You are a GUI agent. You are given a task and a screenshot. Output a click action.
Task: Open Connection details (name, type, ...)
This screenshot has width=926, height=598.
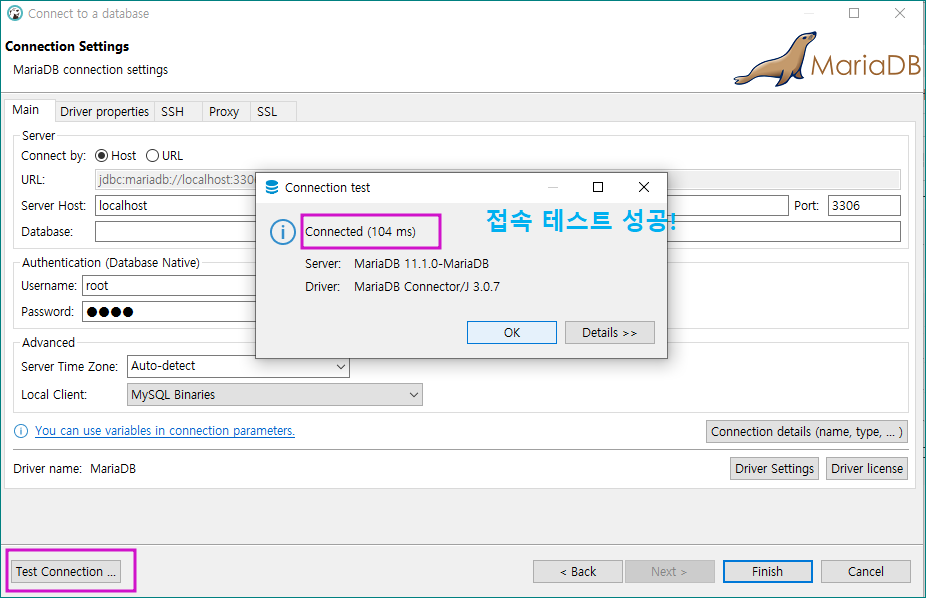coord(807,432)
